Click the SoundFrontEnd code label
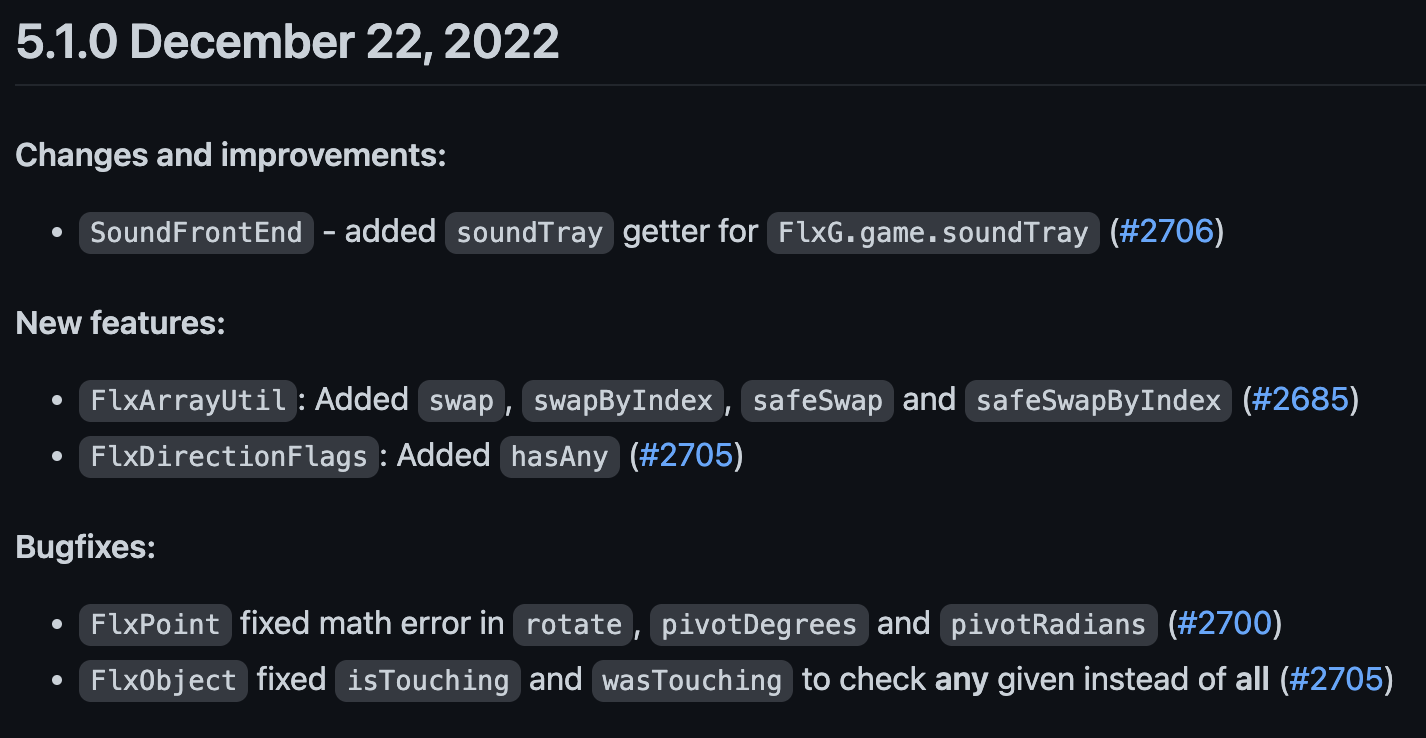 coord(196,232)
